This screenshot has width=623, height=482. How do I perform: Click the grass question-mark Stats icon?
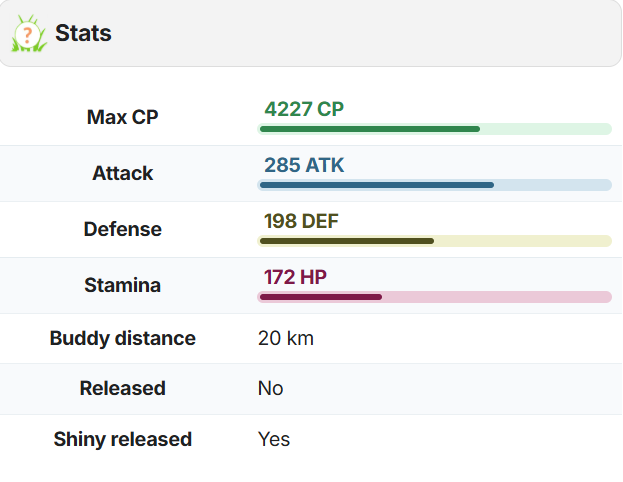point(29,34)
